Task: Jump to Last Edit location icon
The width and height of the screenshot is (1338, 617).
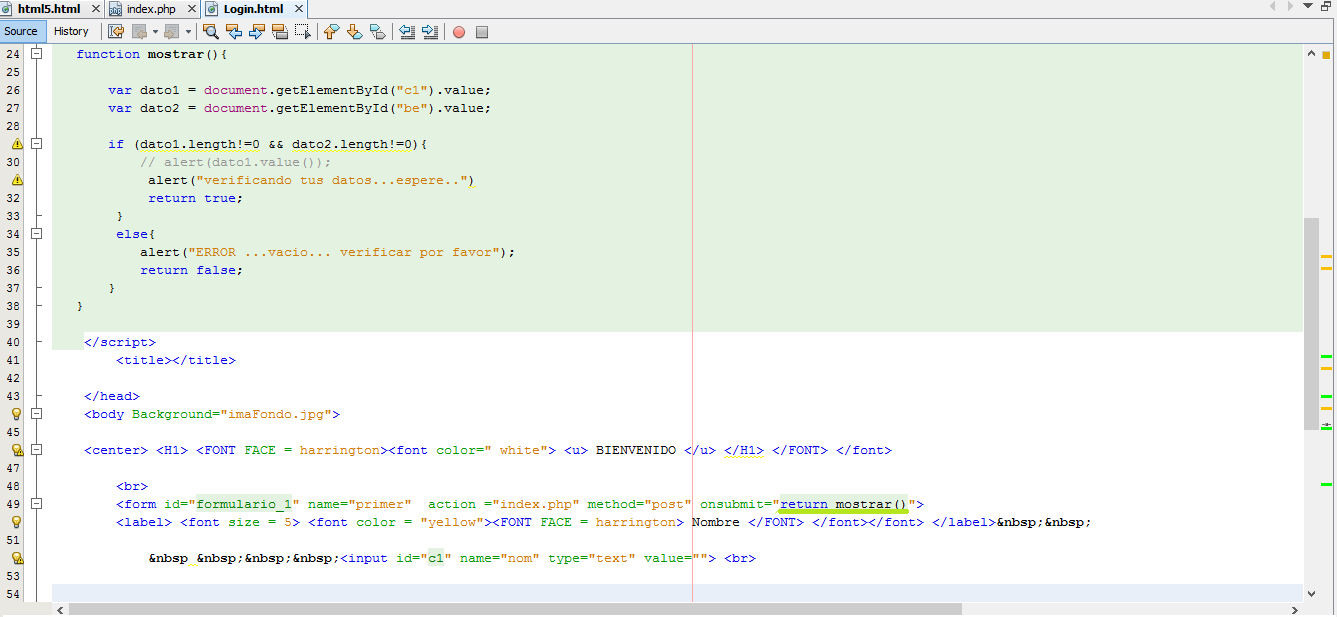Action: tap(116, 32)
